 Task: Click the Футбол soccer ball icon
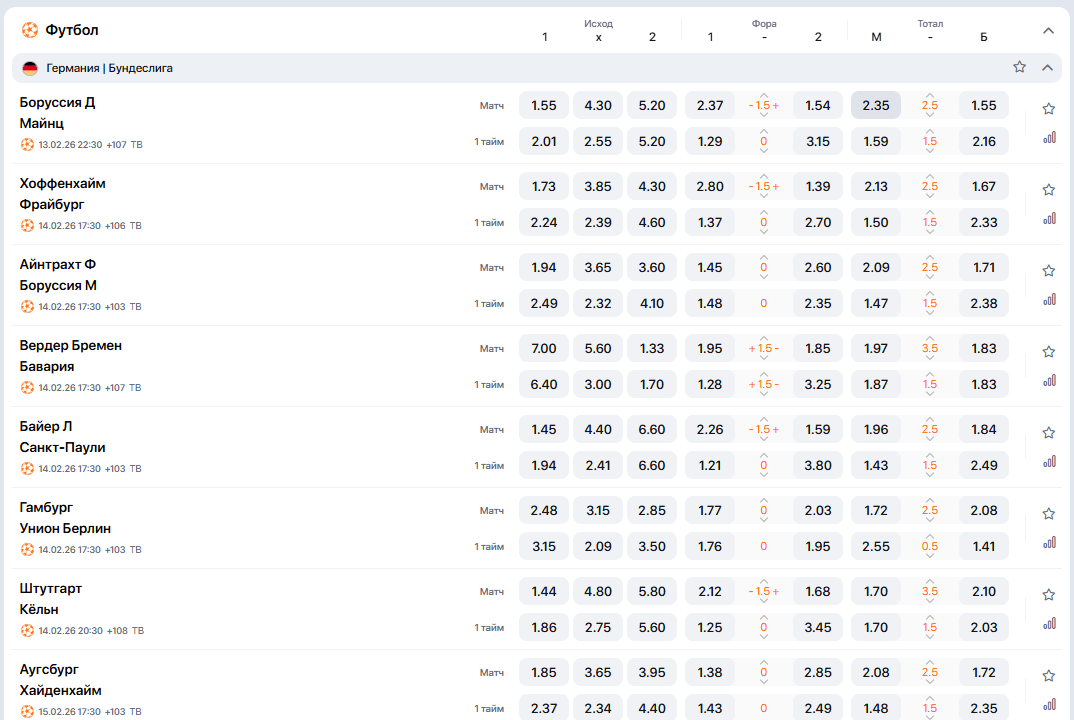pyautogui.click(x=30, y=30)
